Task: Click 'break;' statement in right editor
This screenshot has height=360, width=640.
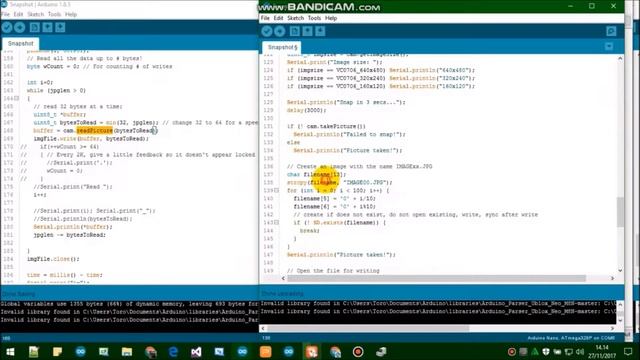Action: pyautogui.click(x=310, y=231)
